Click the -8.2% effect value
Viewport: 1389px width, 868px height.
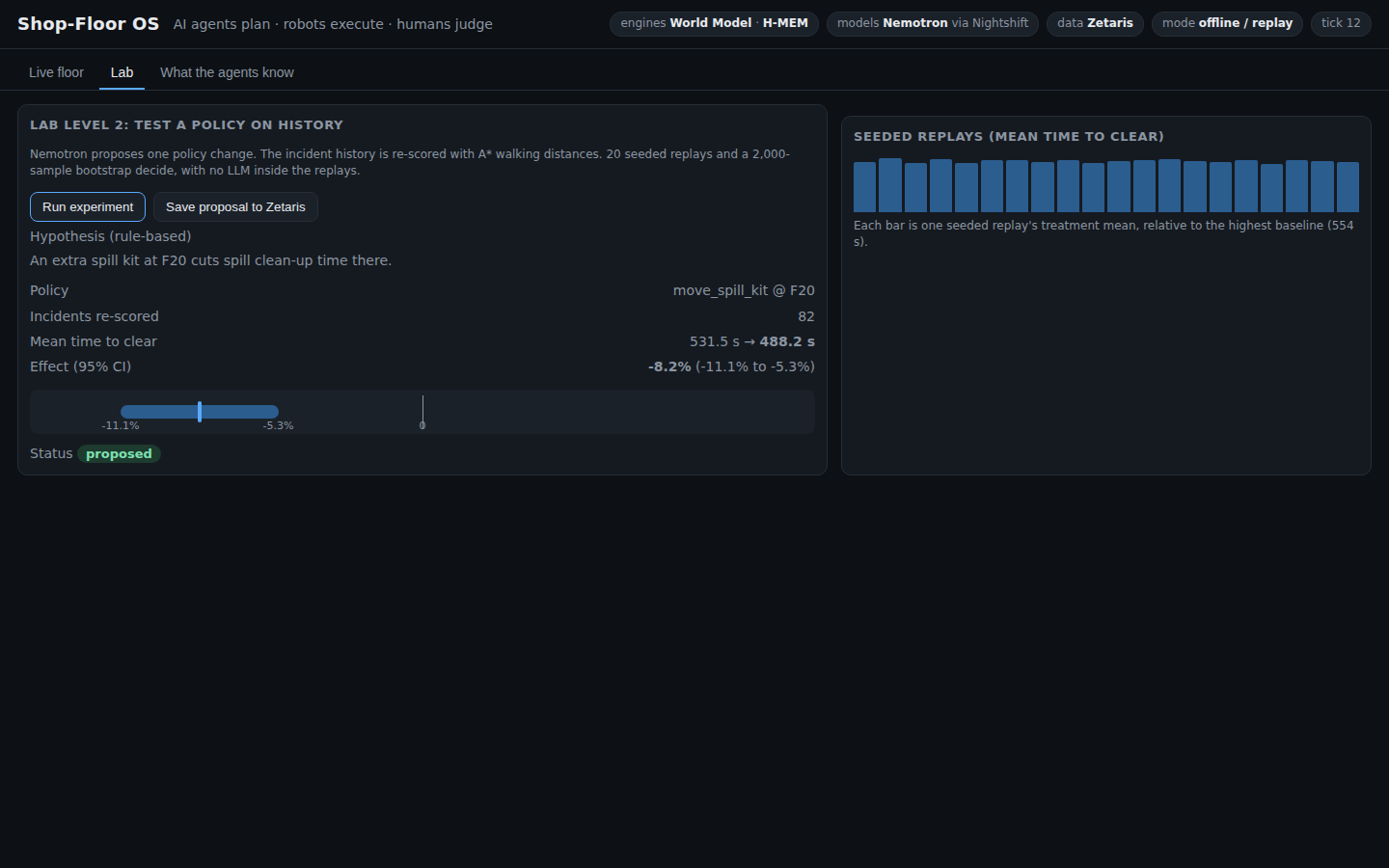(669, 366)
